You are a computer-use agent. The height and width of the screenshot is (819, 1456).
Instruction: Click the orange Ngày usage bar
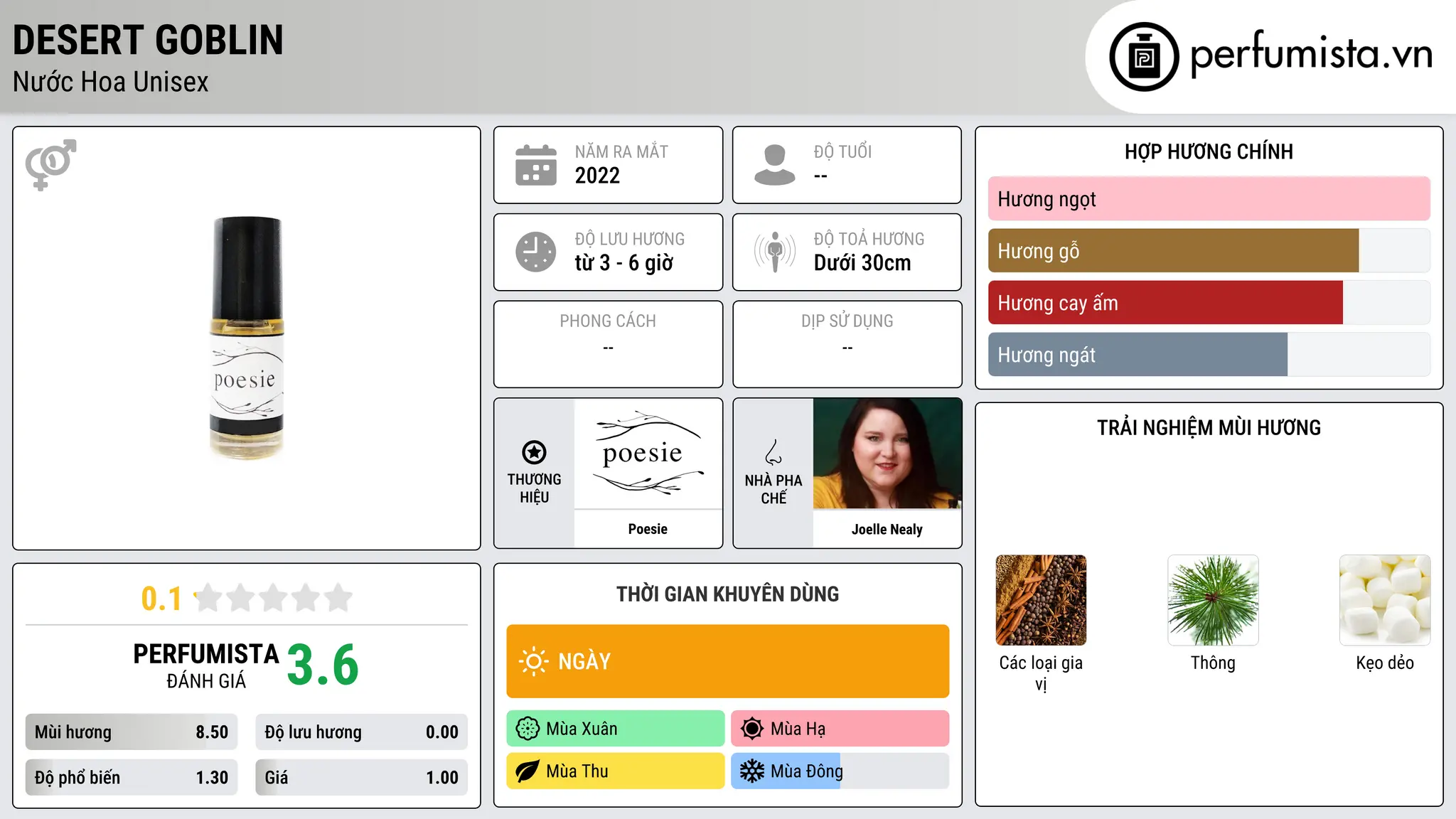[x=727, y=661]
